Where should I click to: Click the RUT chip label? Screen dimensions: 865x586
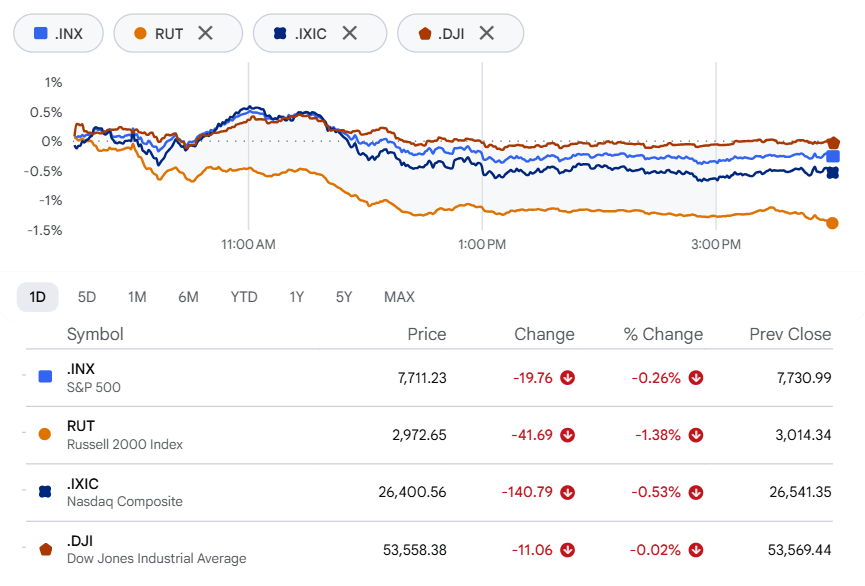pos(169,34)
